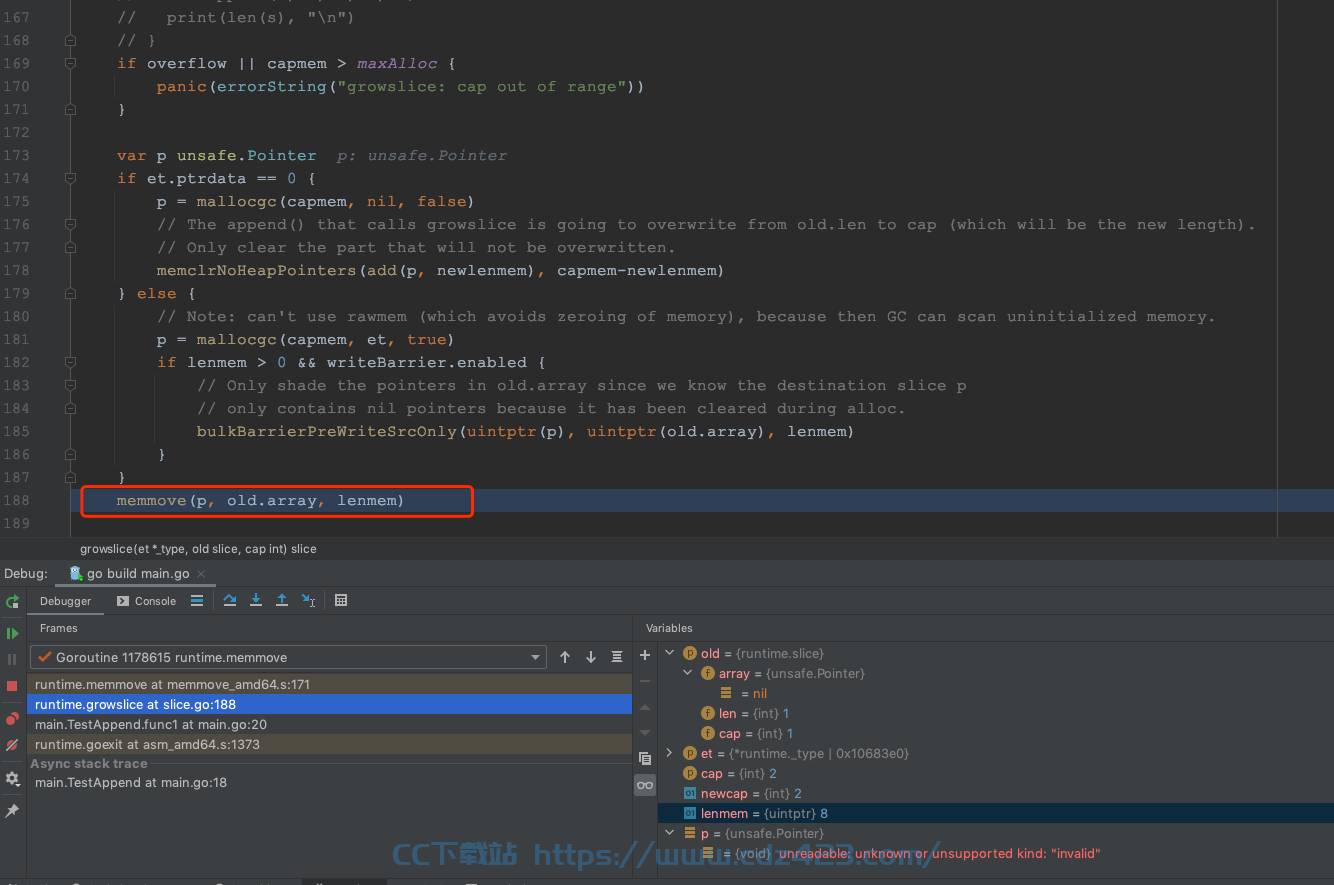Collapse the old variable node
Viewport: 1334px width, 885px height.
pos(670,653)
